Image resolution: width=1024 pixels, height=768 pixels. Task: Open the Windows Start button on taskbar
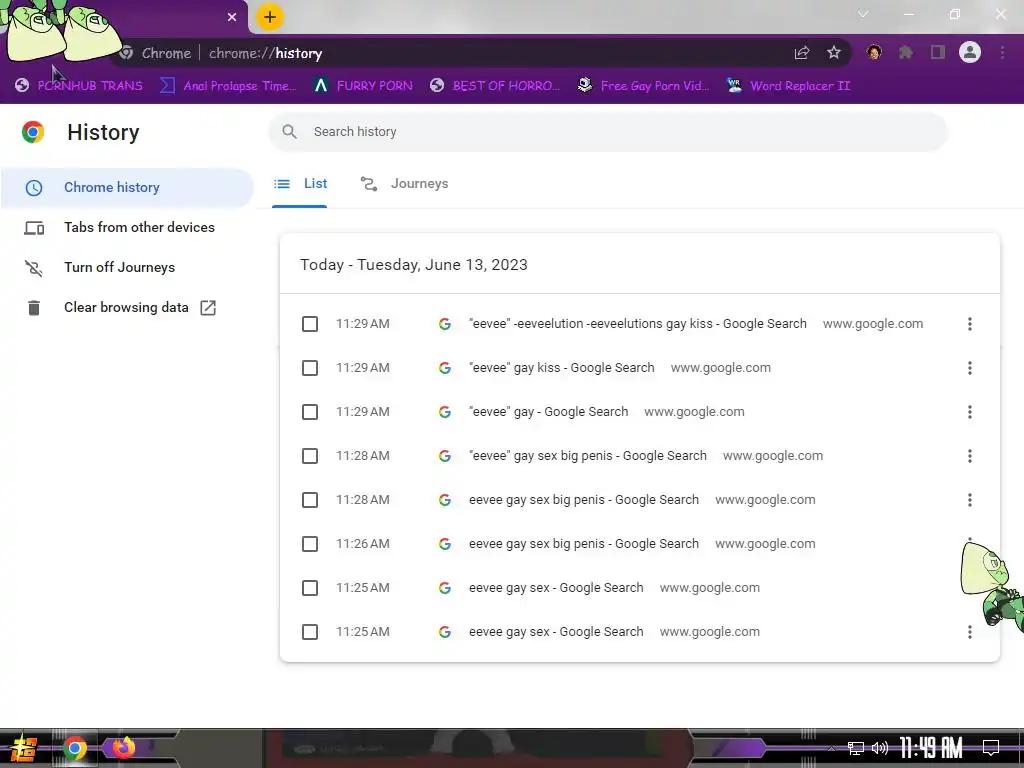23,748
